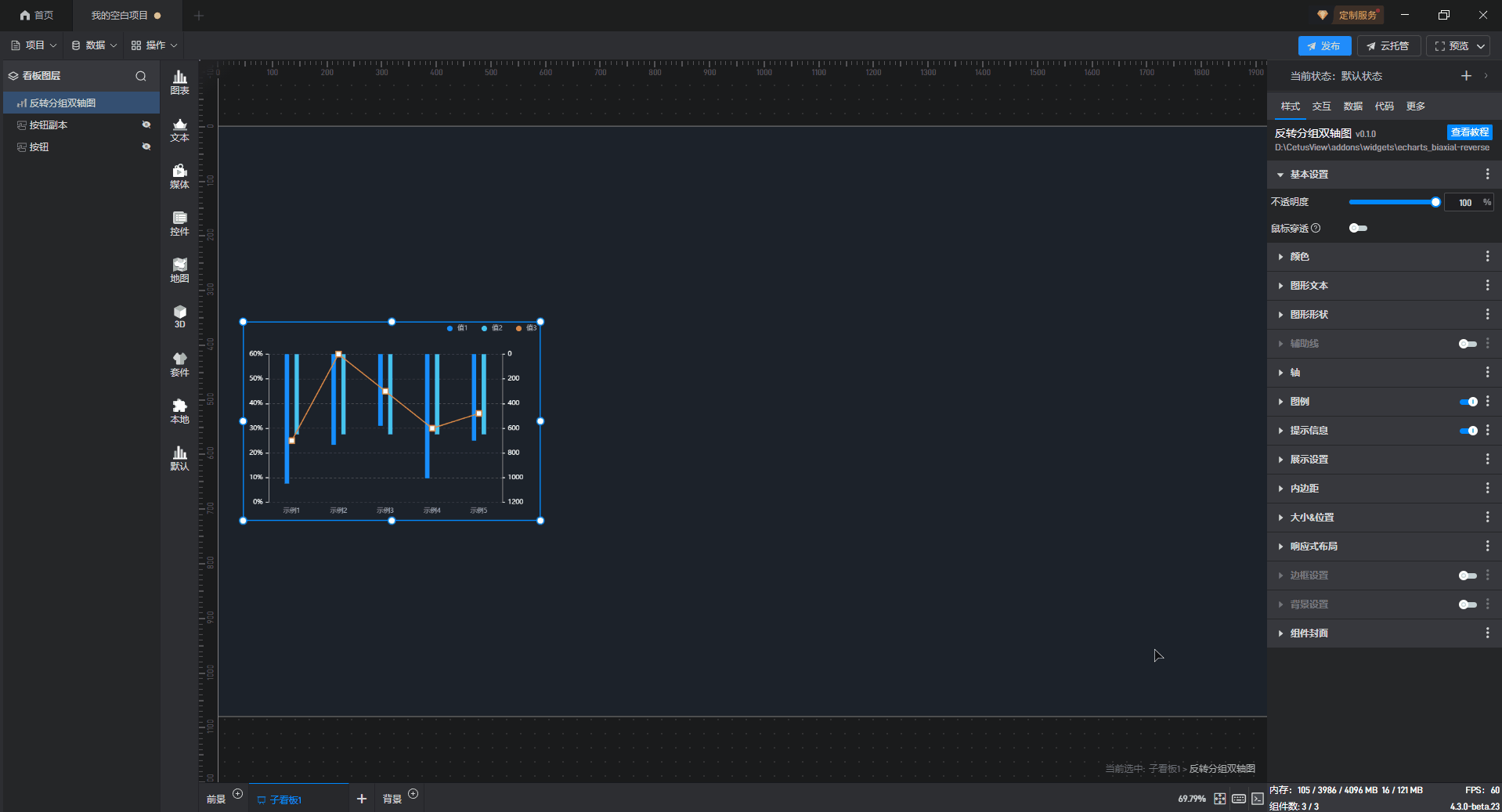Open the 控件 controls category
This screenshot has height=812, width=1502.
(x=179, y=223)
